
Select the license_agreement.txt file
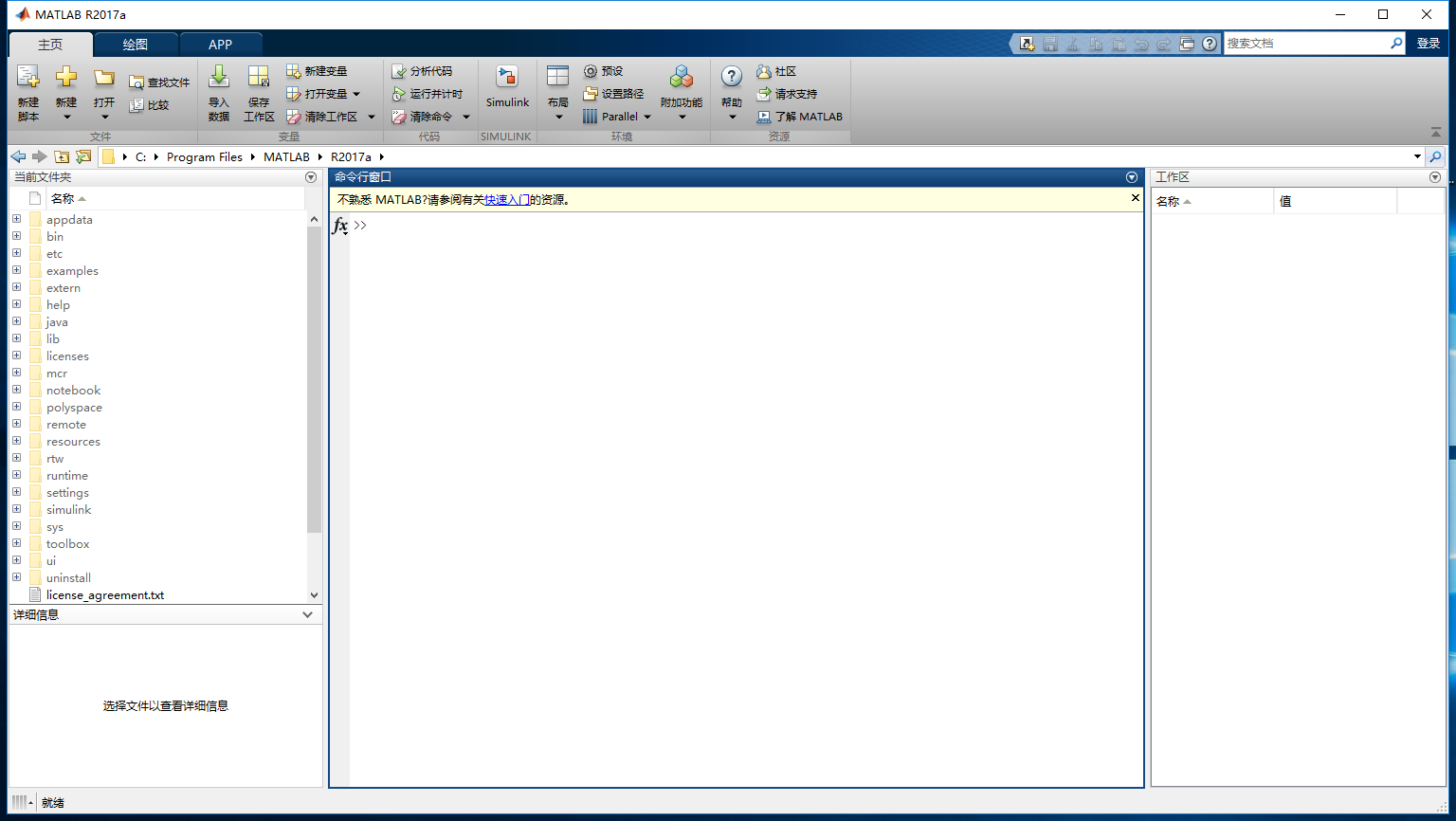[105, 595]
